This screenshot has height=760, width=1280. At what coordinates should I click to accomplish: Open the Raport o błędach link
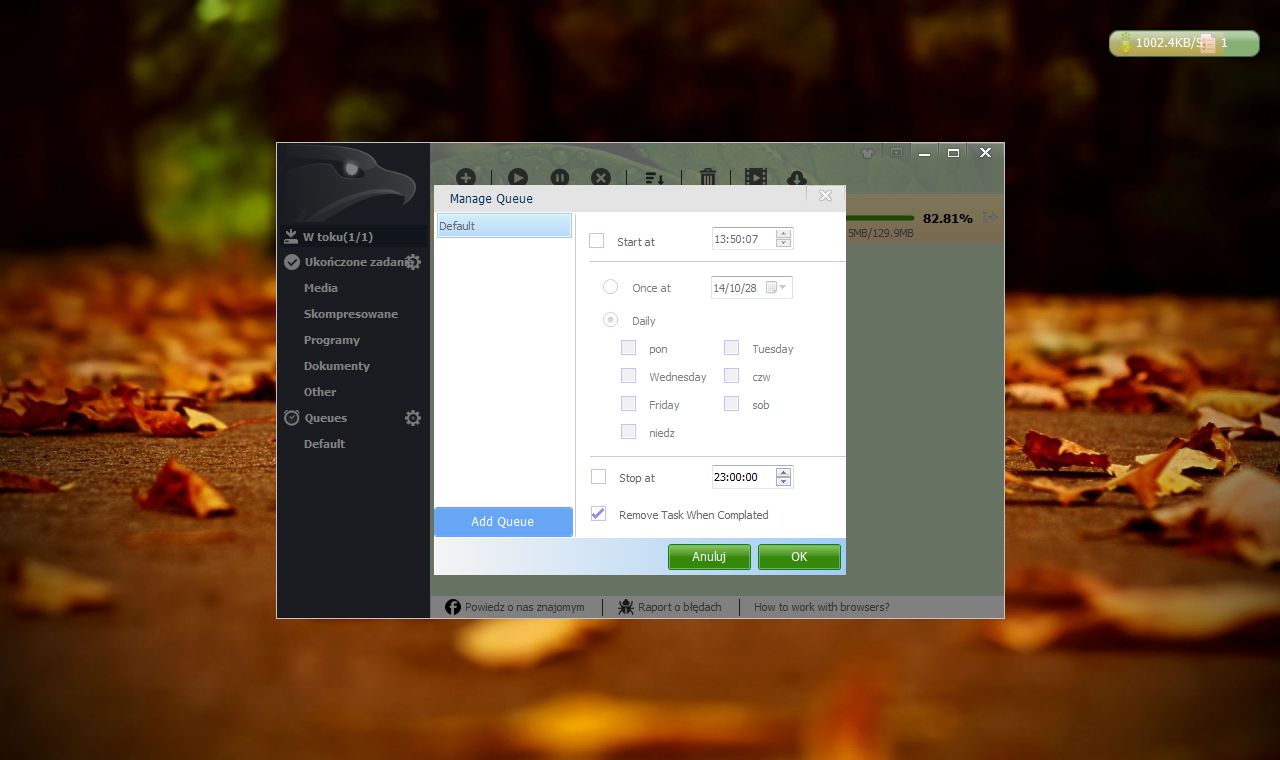click(680, 607)
